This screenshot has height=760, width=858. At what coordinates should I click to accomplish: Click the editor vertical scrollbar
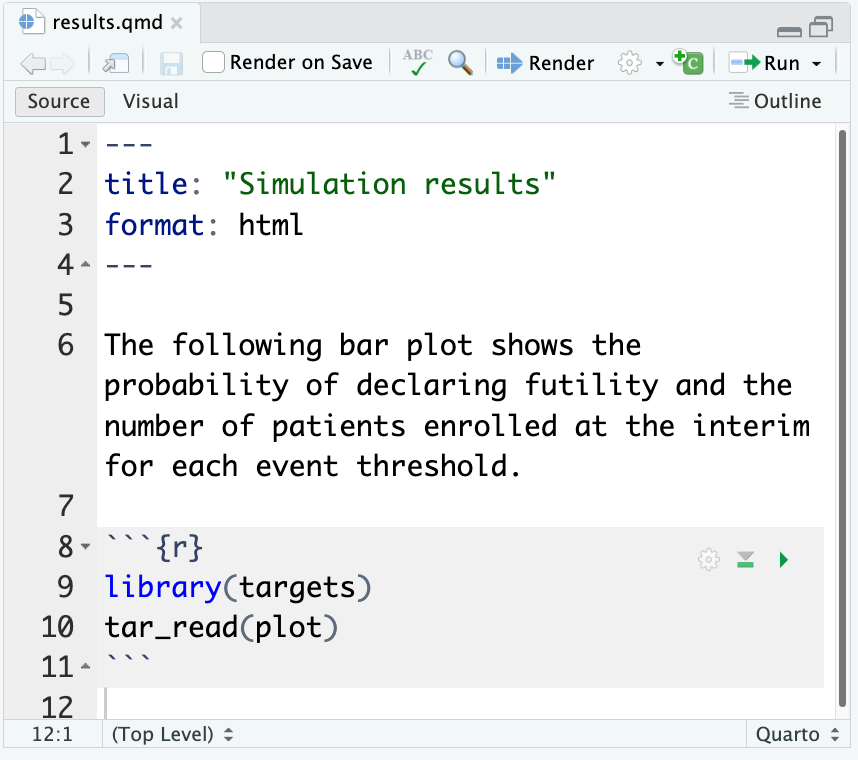point(842,419)
